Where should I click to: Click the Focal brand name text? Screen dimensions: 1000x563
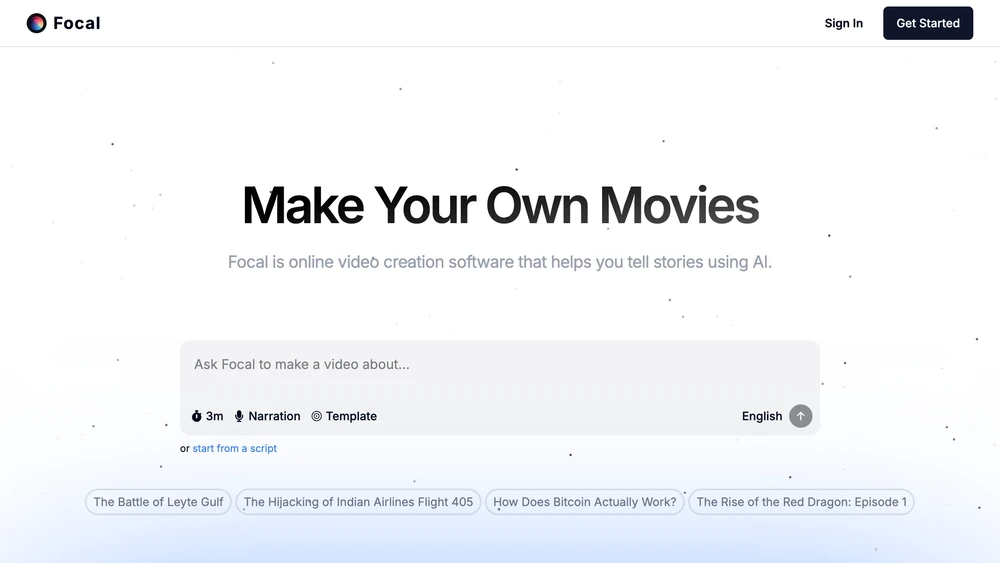tap(77, 23)
